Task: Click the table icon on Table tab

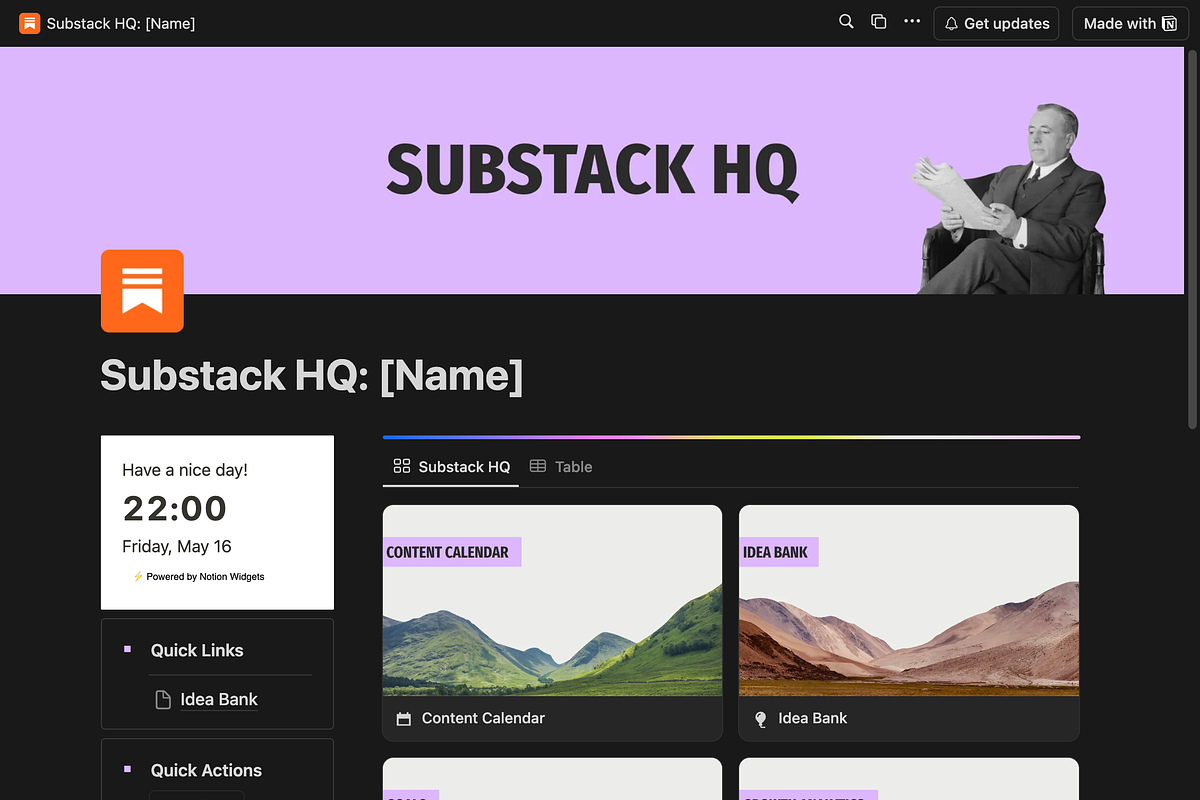Action: point(538,466)
